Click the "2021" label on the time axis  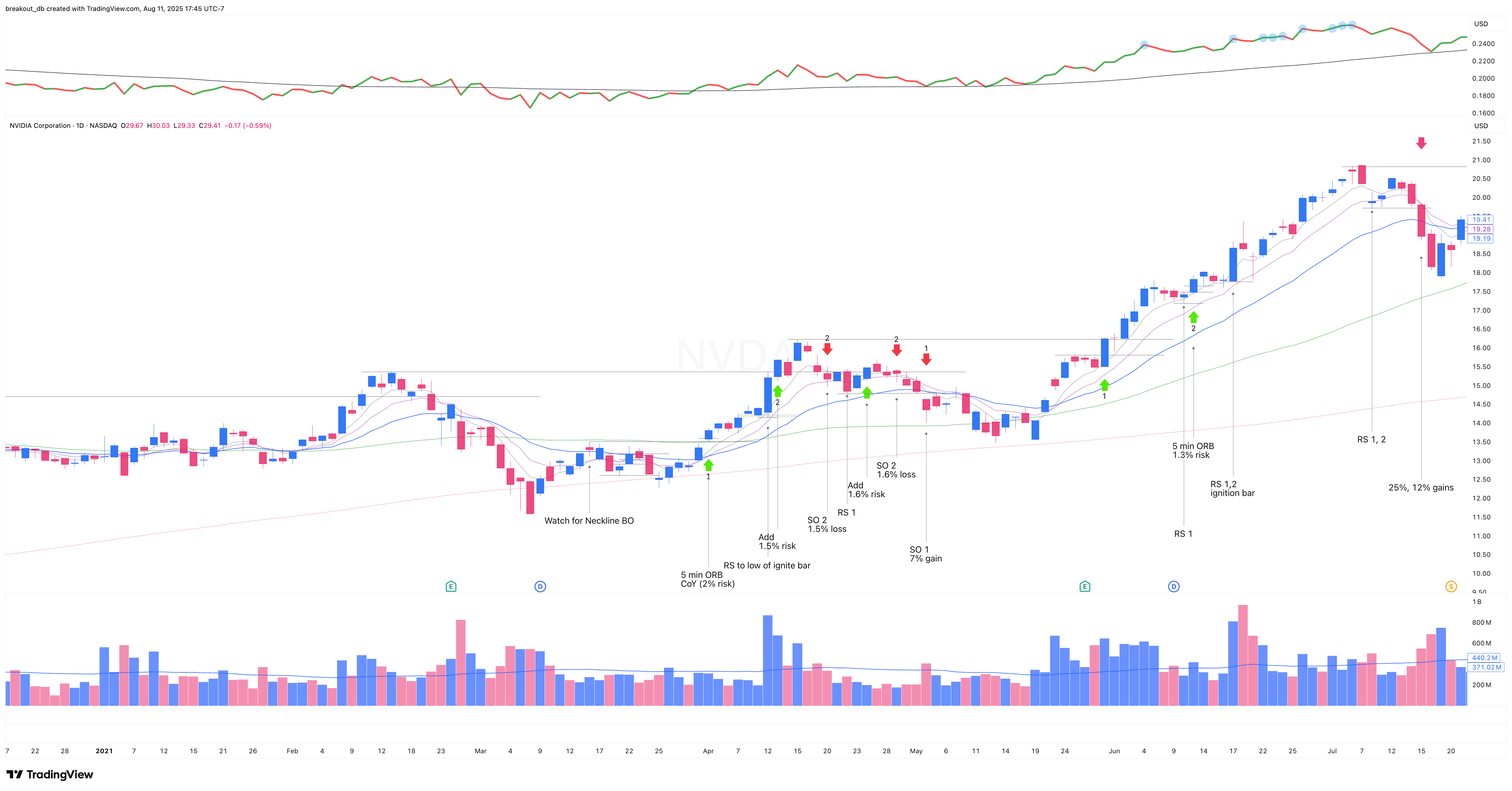104,750
